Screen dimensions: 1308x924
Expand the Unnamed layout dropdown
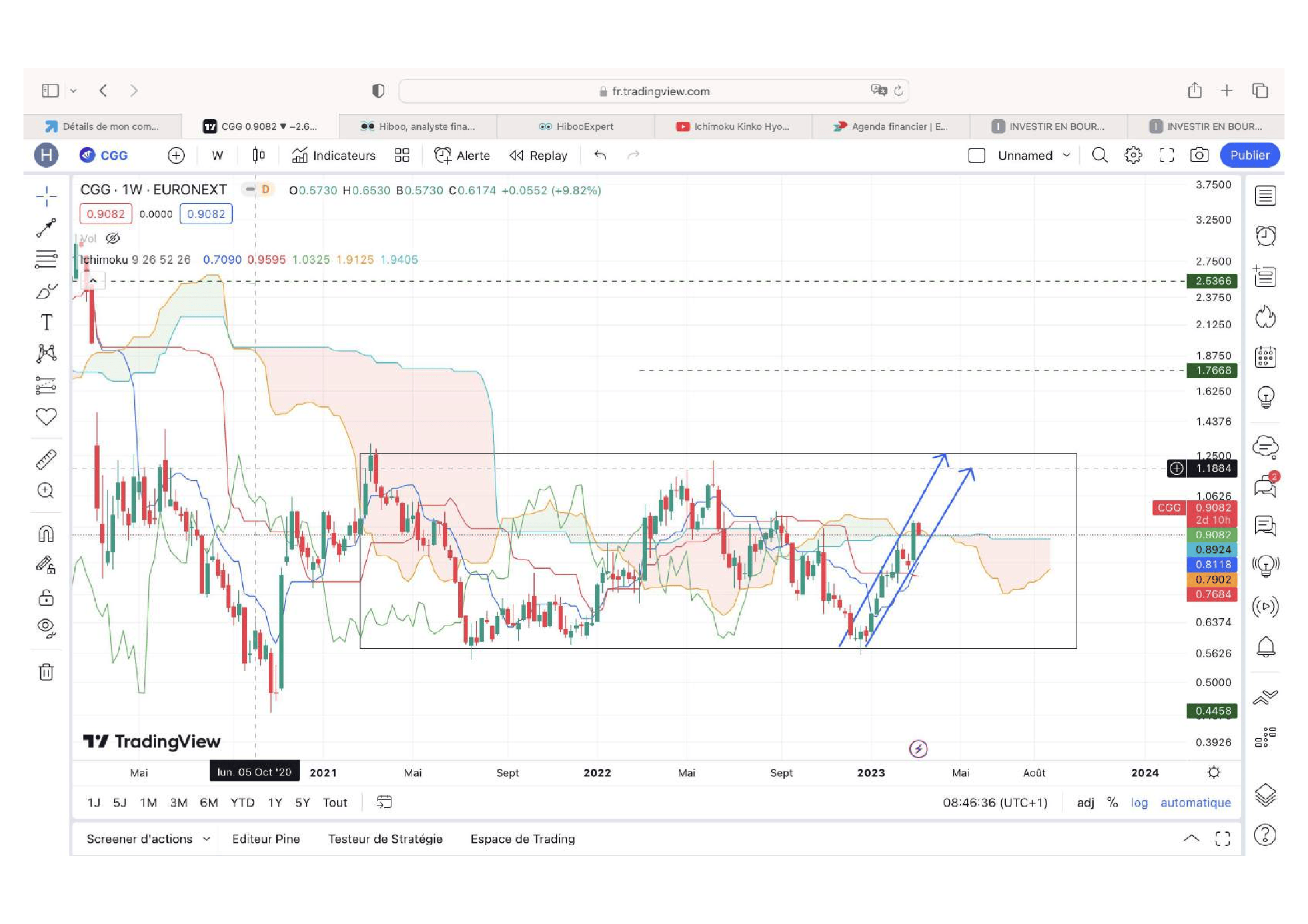click(1066, 155)
